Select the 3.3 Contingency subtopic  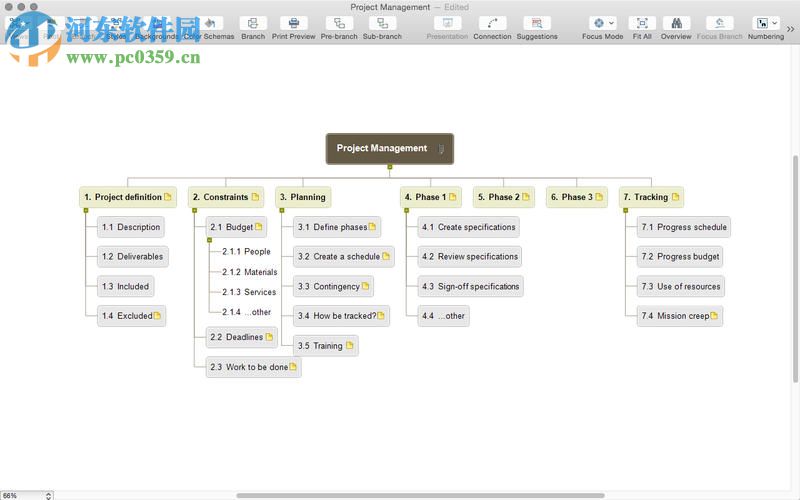tap(334, 286)
